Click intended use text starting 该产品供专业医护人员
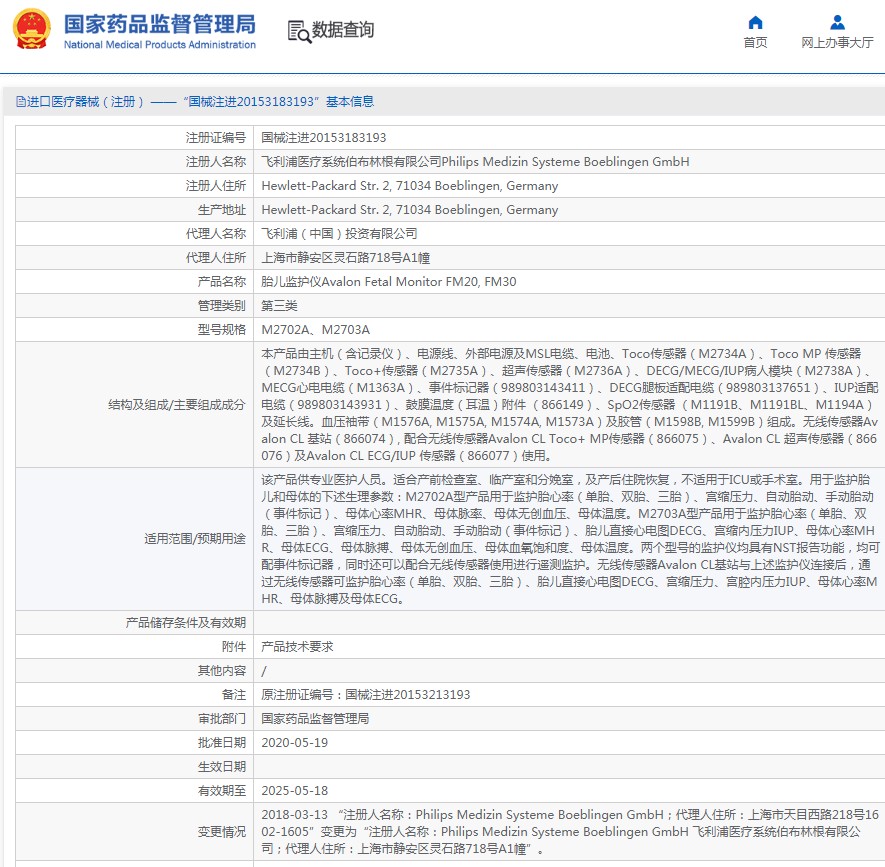885x867 pixels. point(569,539)
